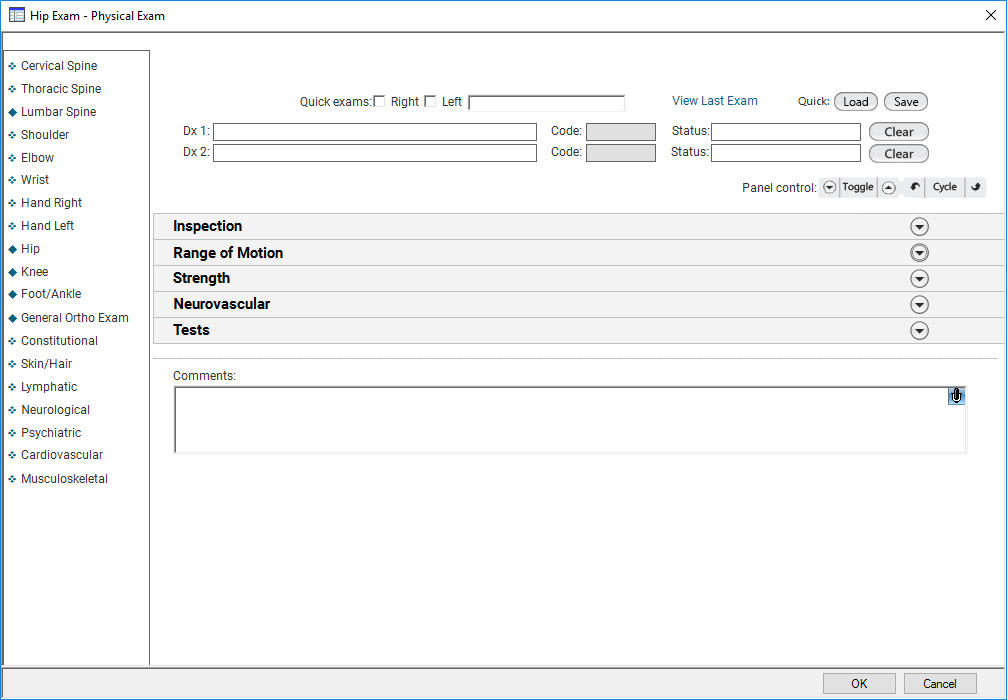The width and height of the screenshot is (1008, 700).
Task: Click the Cycle panel control button
Action: pyautogui.click(x=944, y=187)
